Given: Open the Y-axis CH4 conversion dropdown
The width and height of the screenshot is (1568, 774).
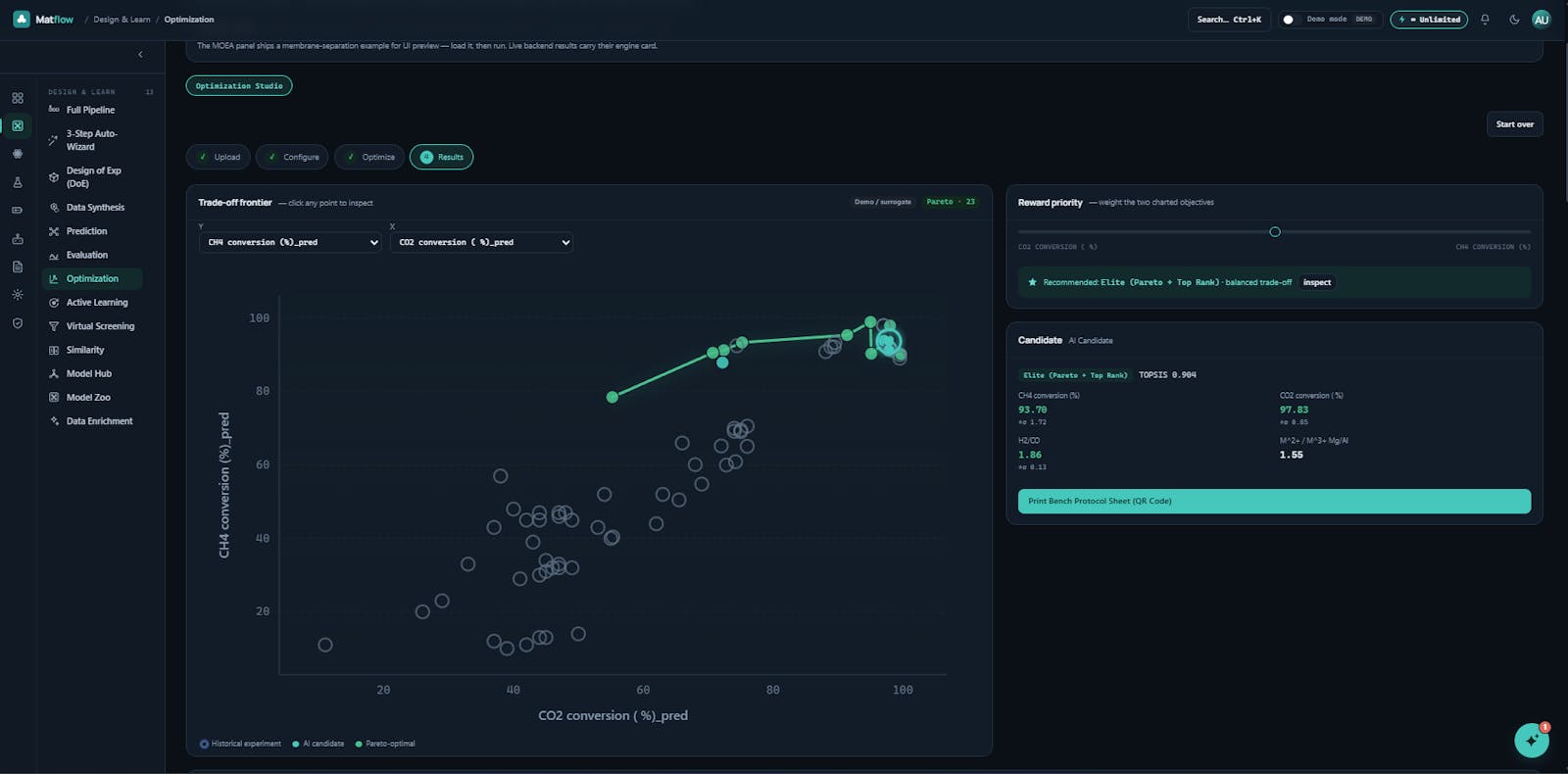Looking at the screenshot, I should tap(290, 242).
